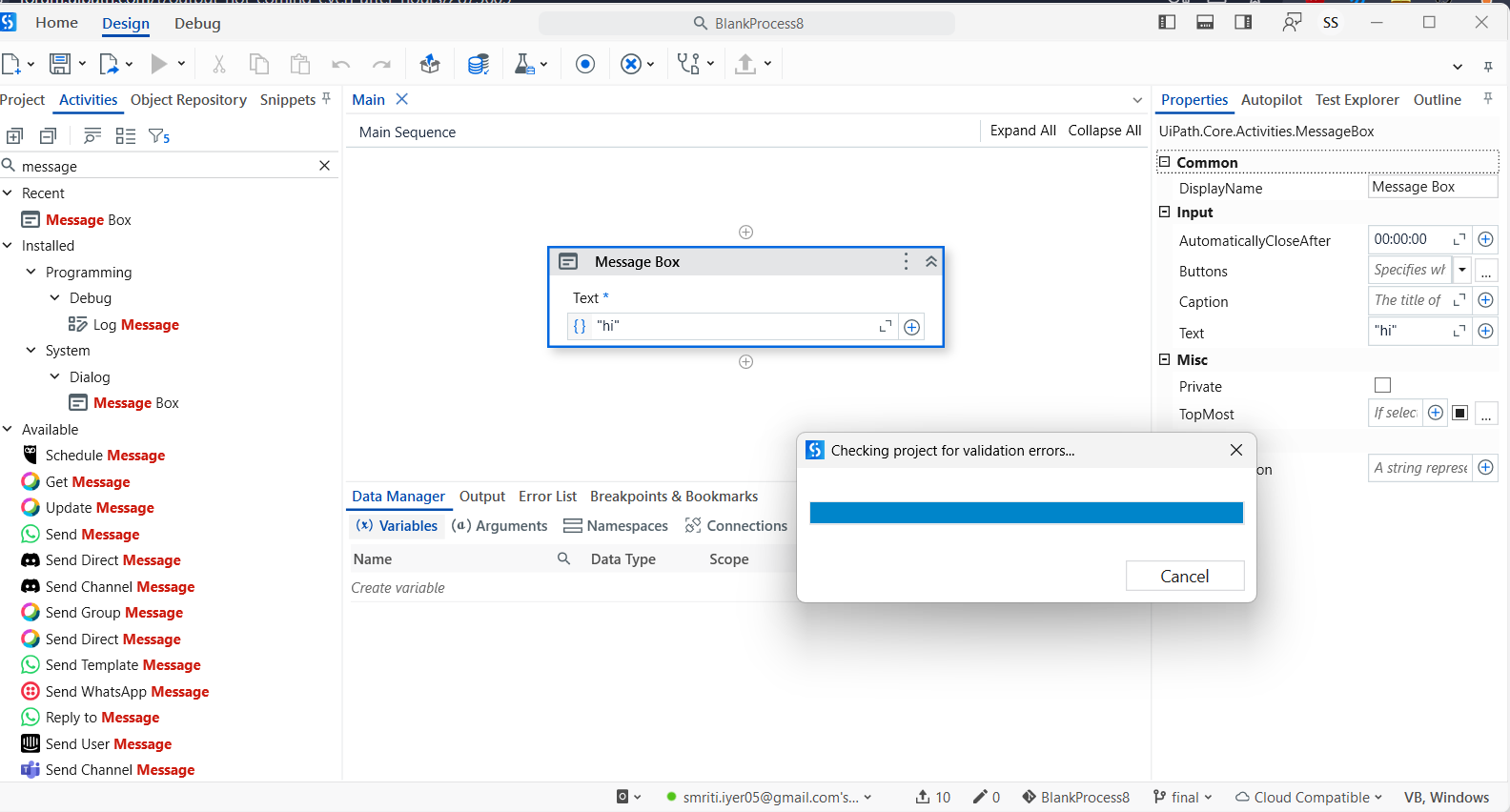Viewport: 1510px width, 812px height.
Task: Pin the Properties panel with the pin icon
Action: [x=1487, y=98]
